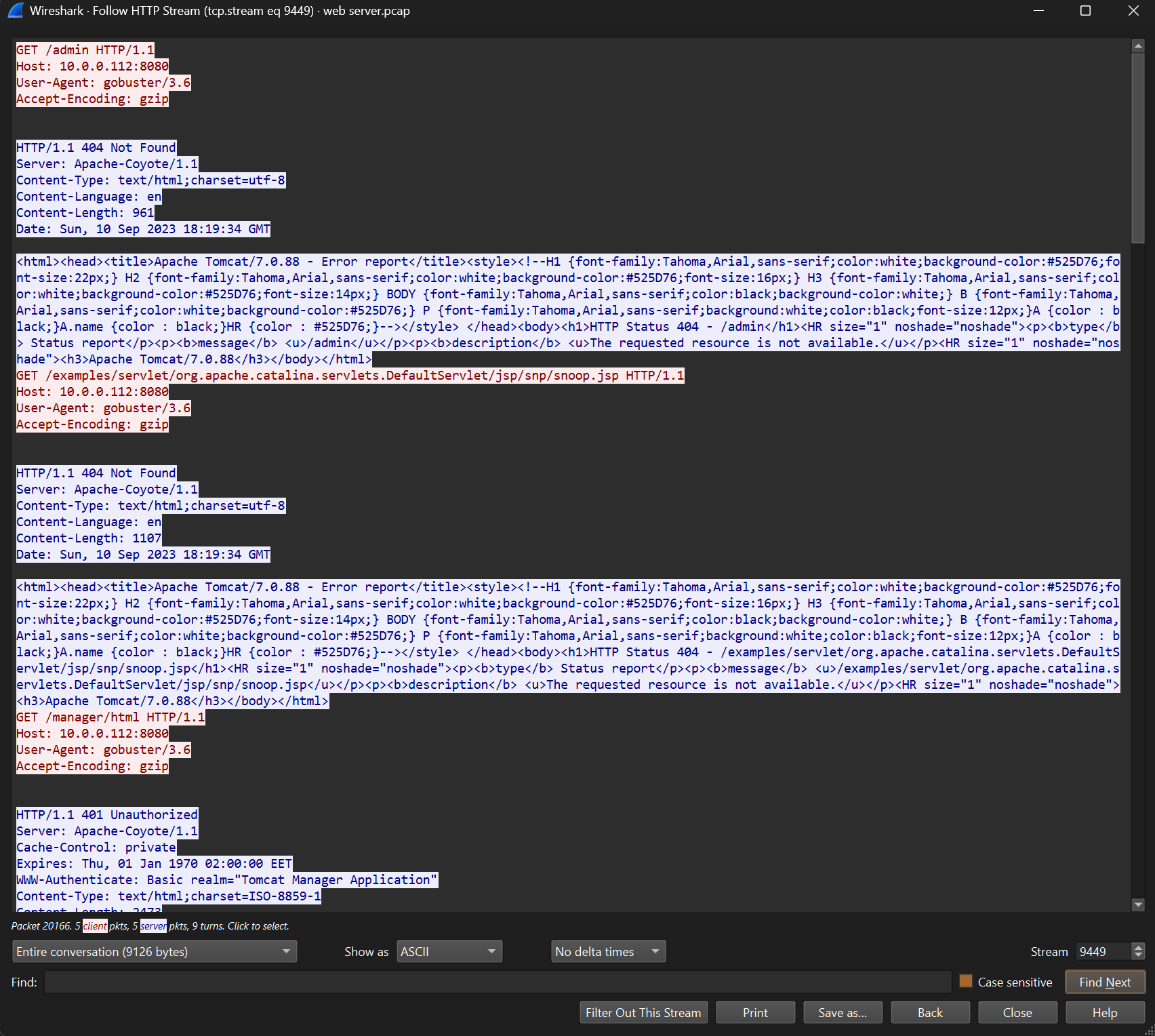Viewport: 1155px width, 1036px height.
Task: Select the red 'client' label in the status line
Action: (x=95, y=925)
